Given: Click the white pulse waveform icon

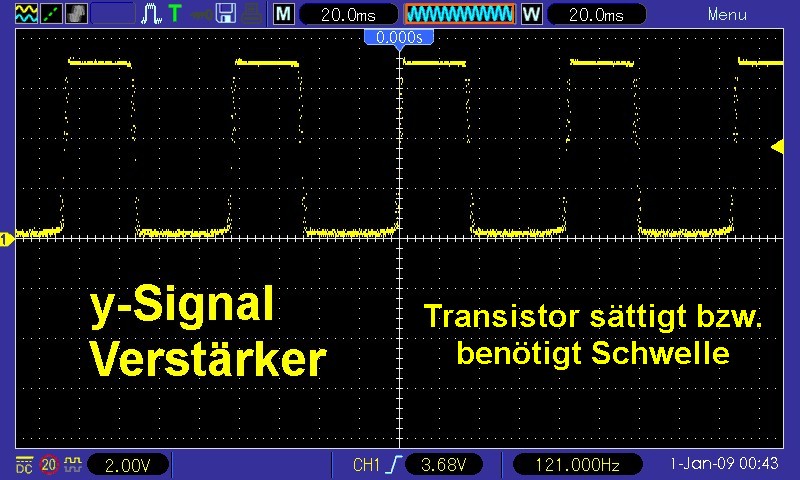Looking at the screenshot, I should [x=152, y=14].
